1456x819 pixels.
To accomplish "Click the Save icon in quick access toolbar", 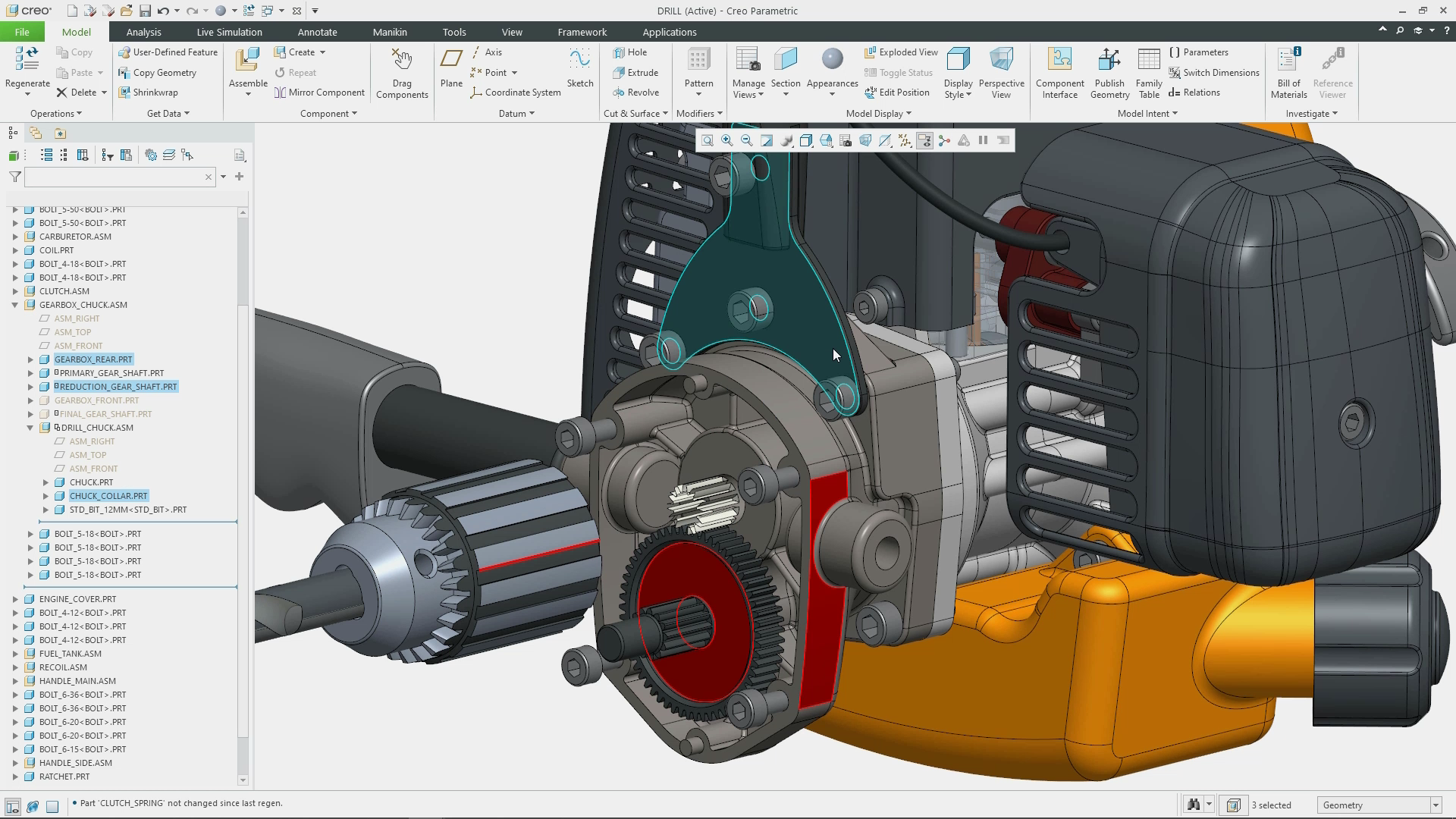I will [145, 11].
